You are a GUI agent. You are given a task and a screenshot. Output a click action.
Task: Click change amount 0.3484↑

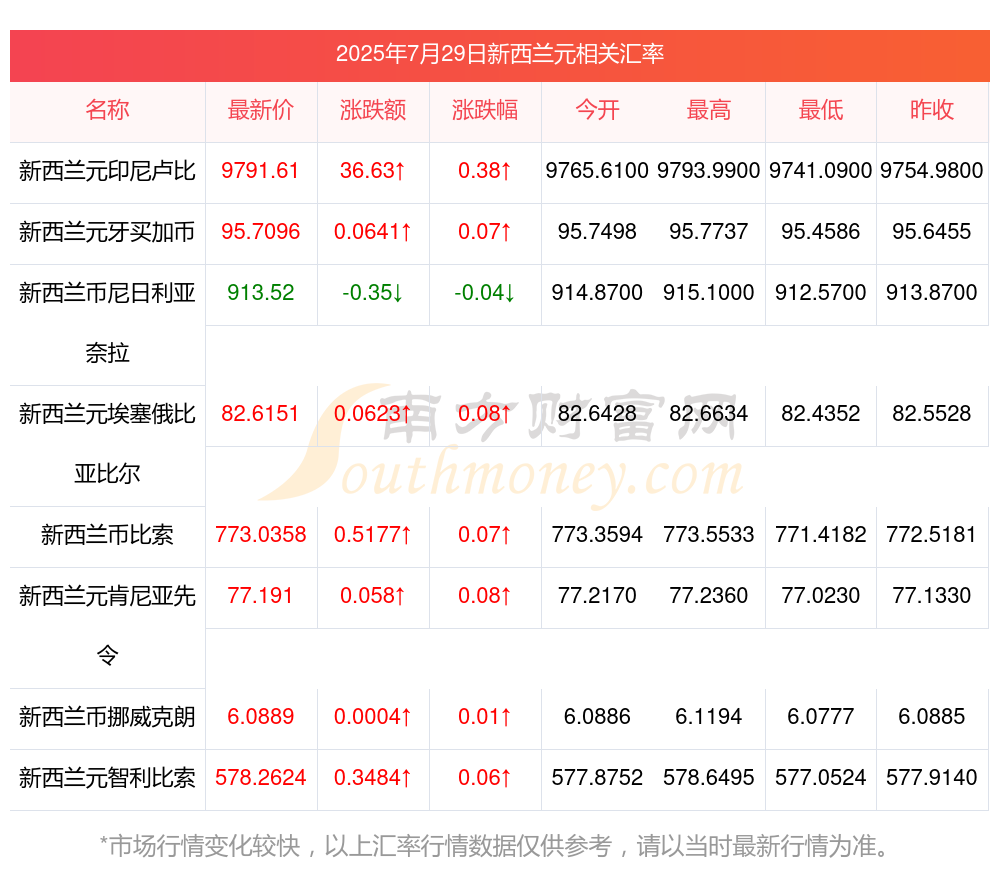click(372, 778)
